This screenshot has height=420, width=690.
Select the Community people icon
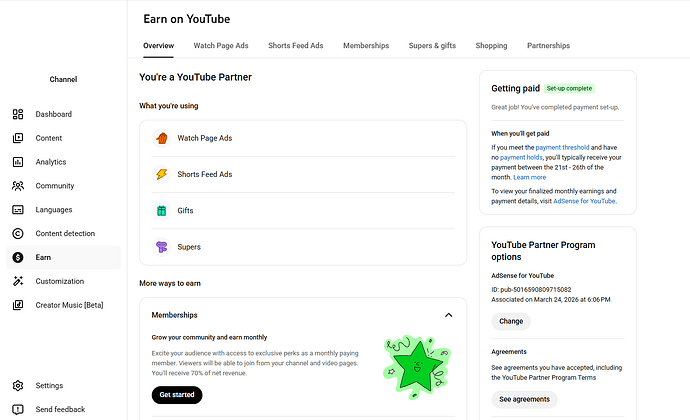coord(18,186)
